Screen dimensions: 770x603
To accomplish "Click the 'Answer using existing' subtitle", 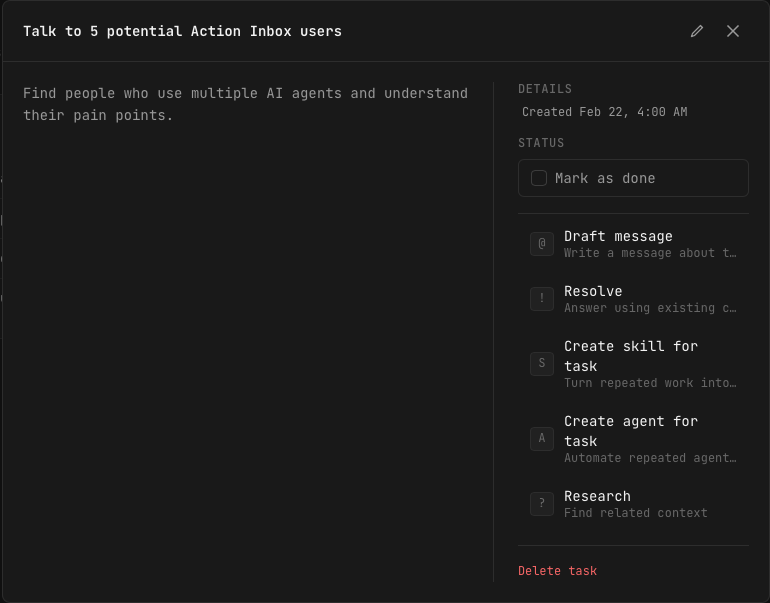I will click(x=650, y=308).
